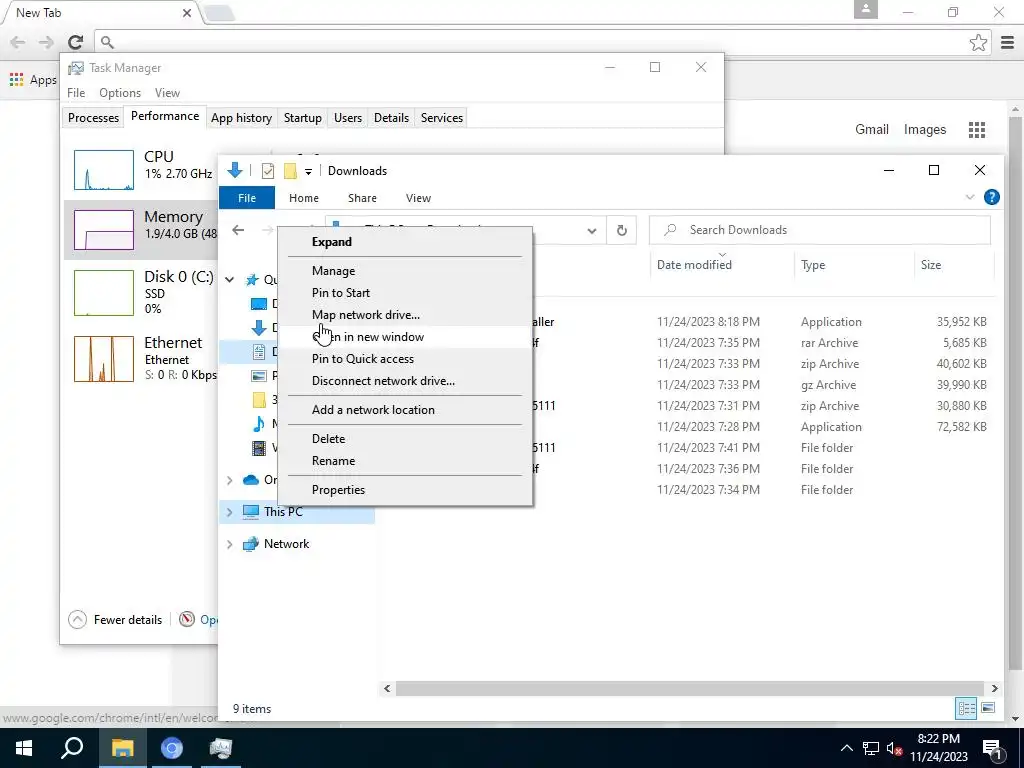Open the Google apps grid icon
The height and width of the screenshot is (768, 1024).
(977, 129)
